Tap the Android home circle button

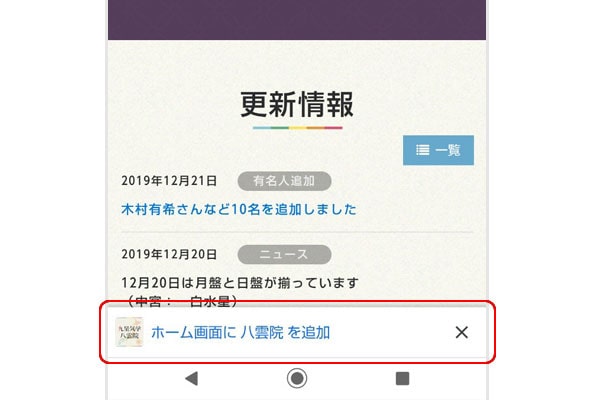[x=297, y=378]
